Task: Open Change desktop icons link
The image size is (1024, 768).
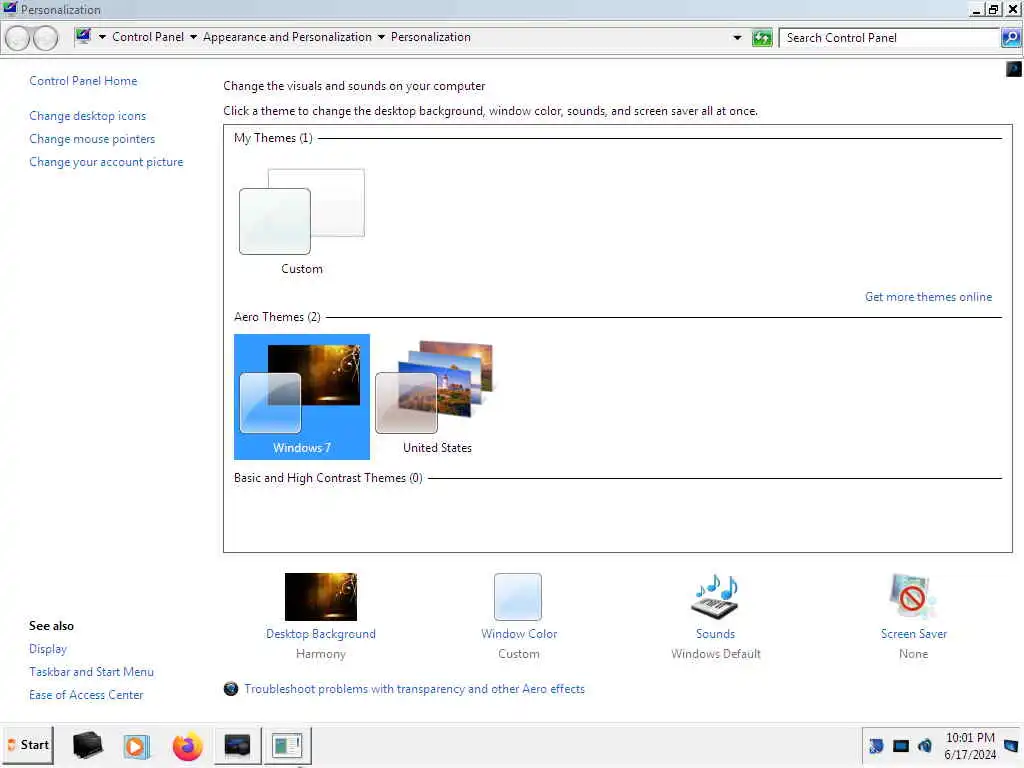Action: [x=88, y=116]
